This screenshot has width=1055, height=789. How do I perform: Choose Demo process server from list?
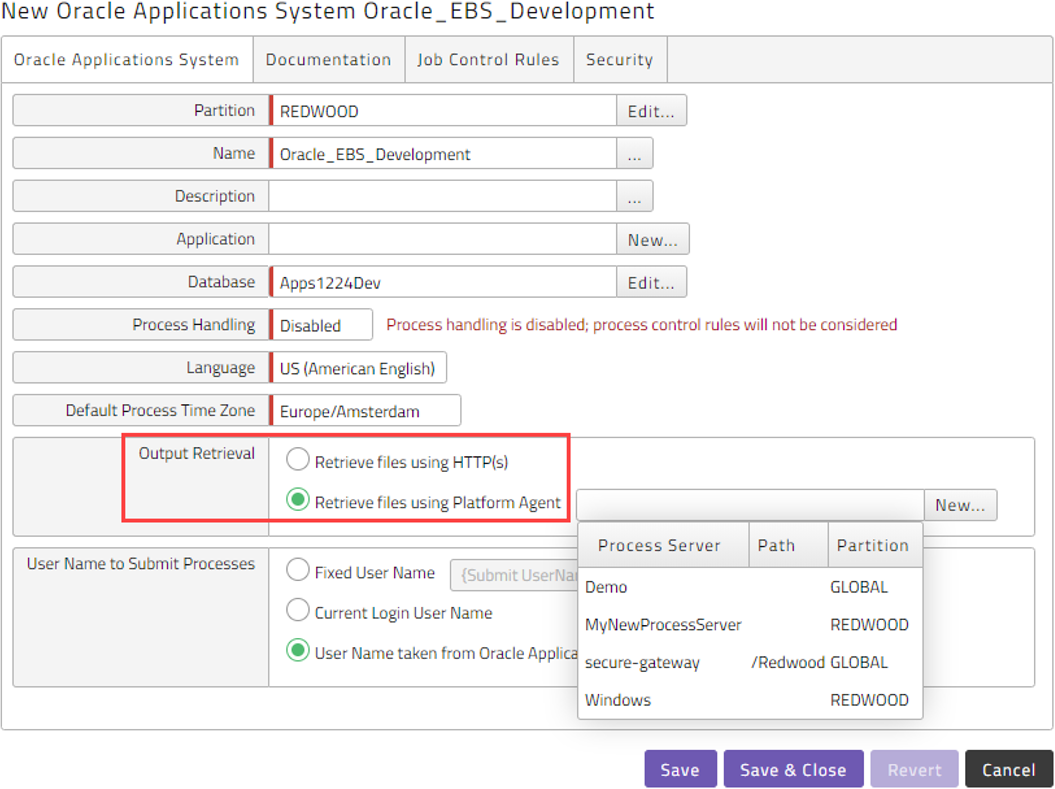[750, 587]
